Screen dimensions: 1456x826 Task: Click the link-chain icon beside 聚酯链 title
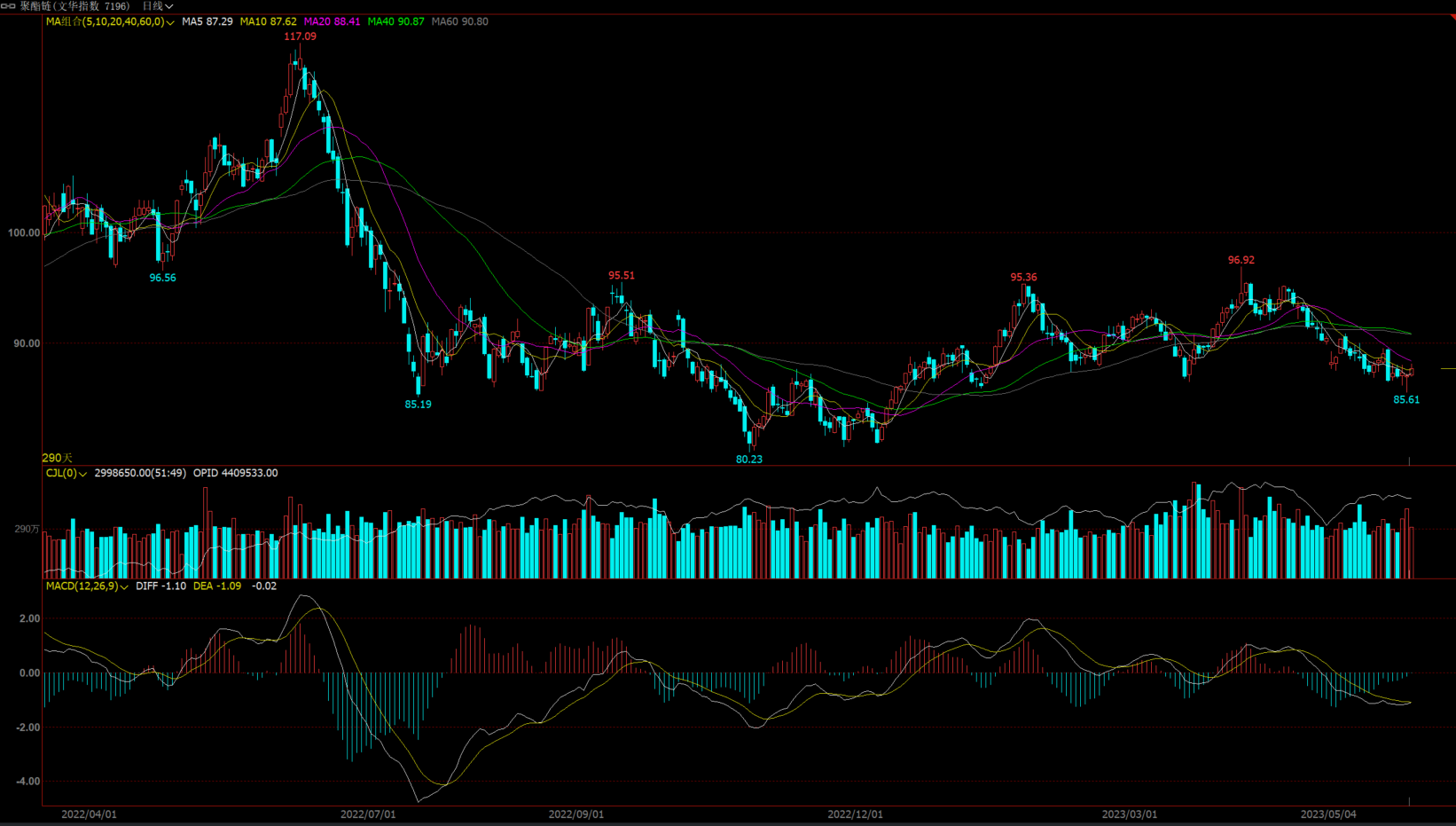point(8,6)
